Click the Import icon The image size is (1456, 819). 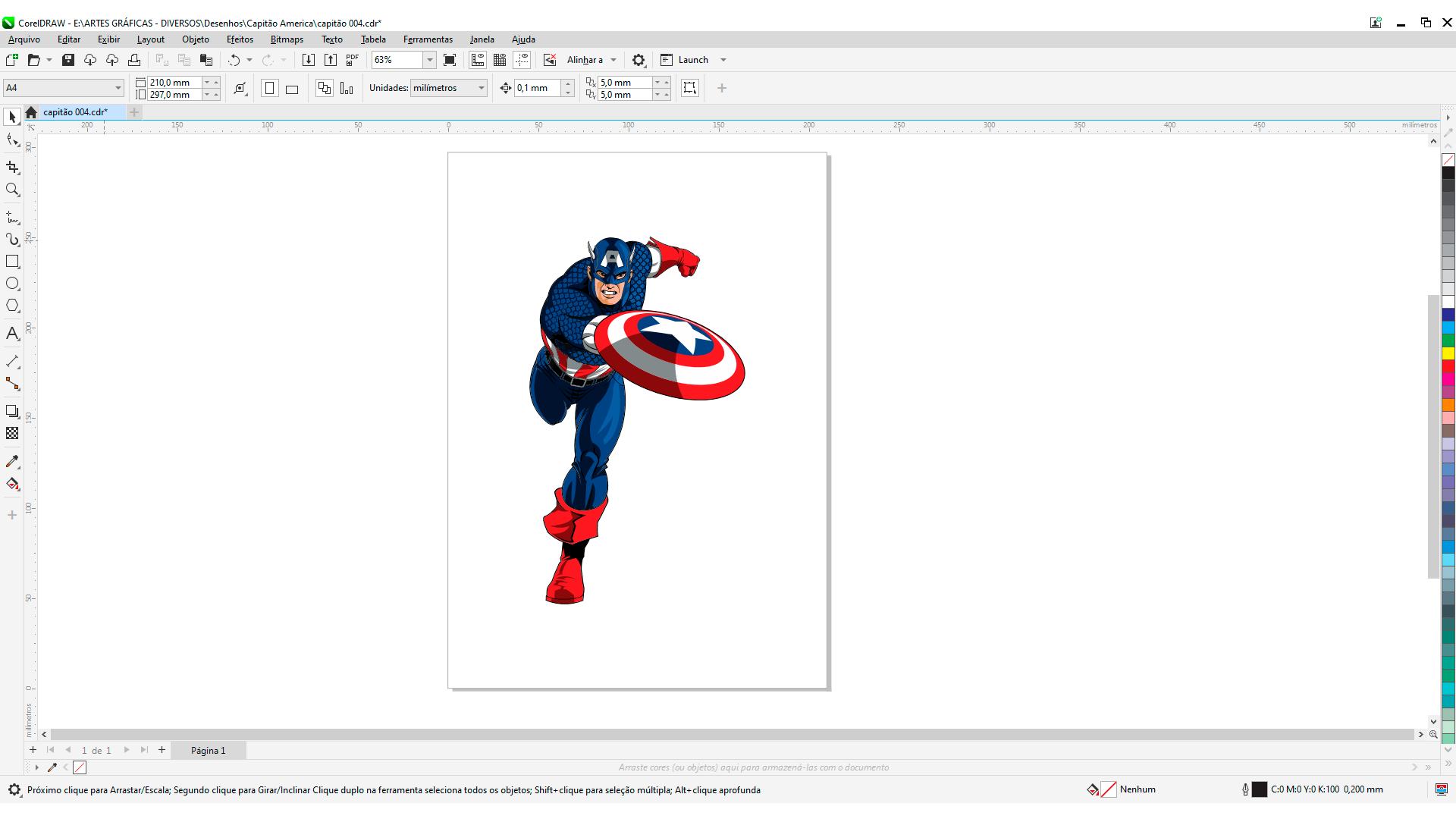pos(308,60)
